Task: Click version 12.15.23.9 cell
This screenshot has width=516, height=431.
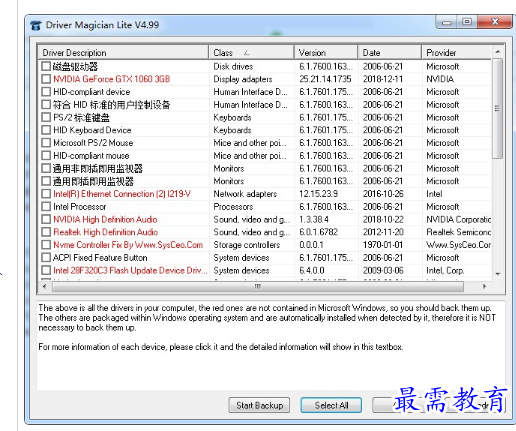Action: (x=318, y=194)
